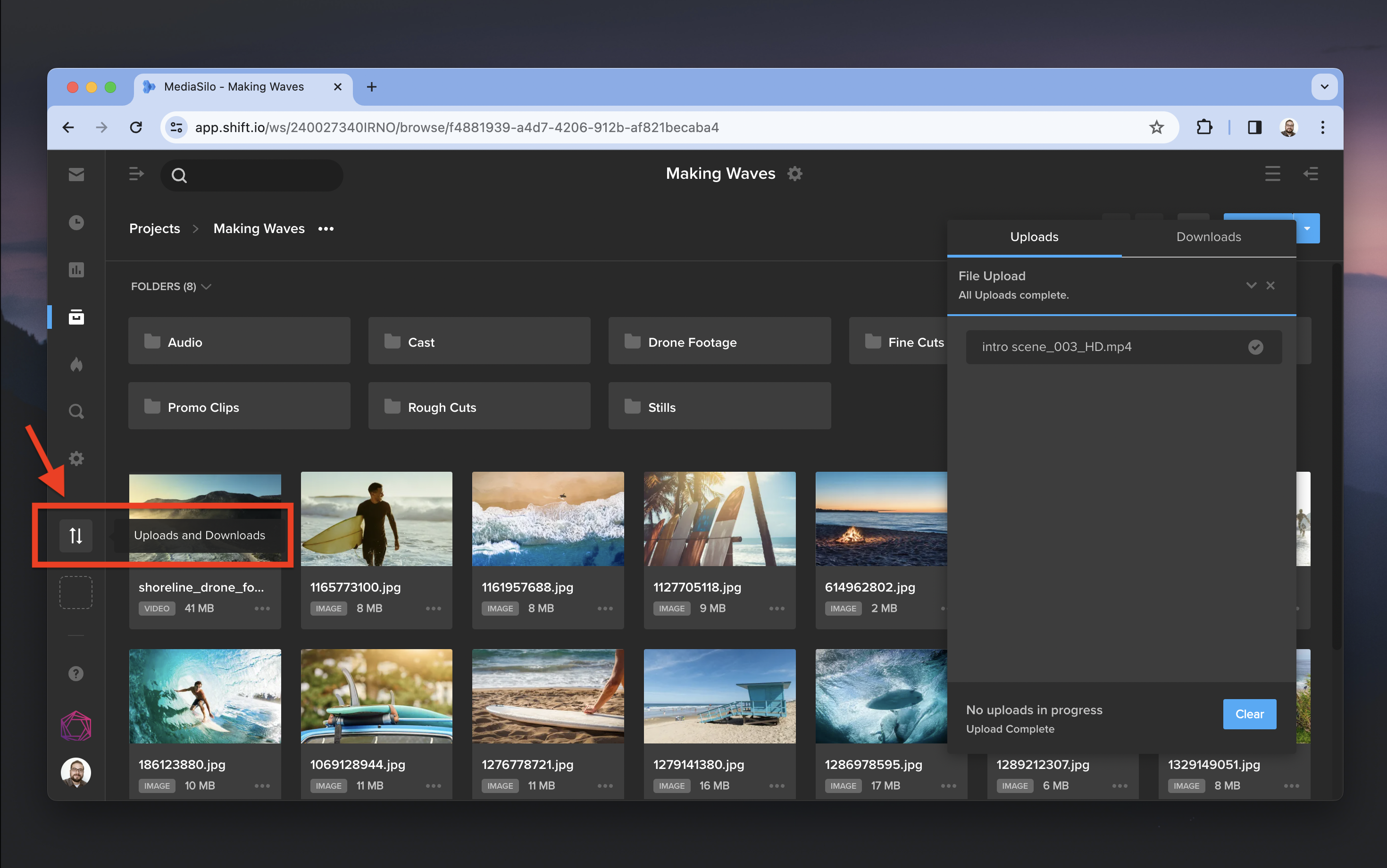
Task: Open Making Waves project settings gear
Action: [795, 174]
